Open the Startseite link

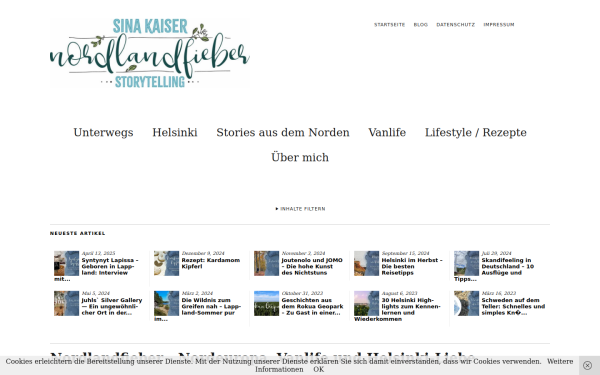[x=390, y=24]
